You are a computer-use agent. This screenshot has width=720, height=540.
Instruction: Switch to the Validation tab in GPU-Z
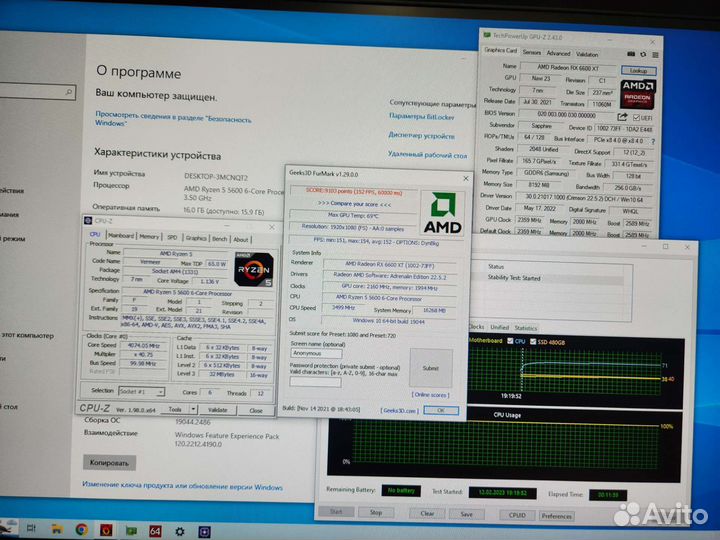(x=587, y=54)
